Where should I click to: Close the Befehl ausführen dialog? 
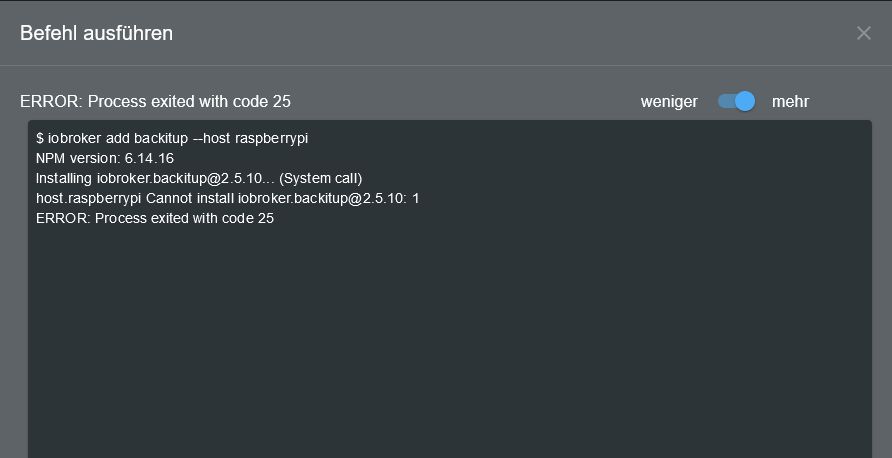coord(864,33)
